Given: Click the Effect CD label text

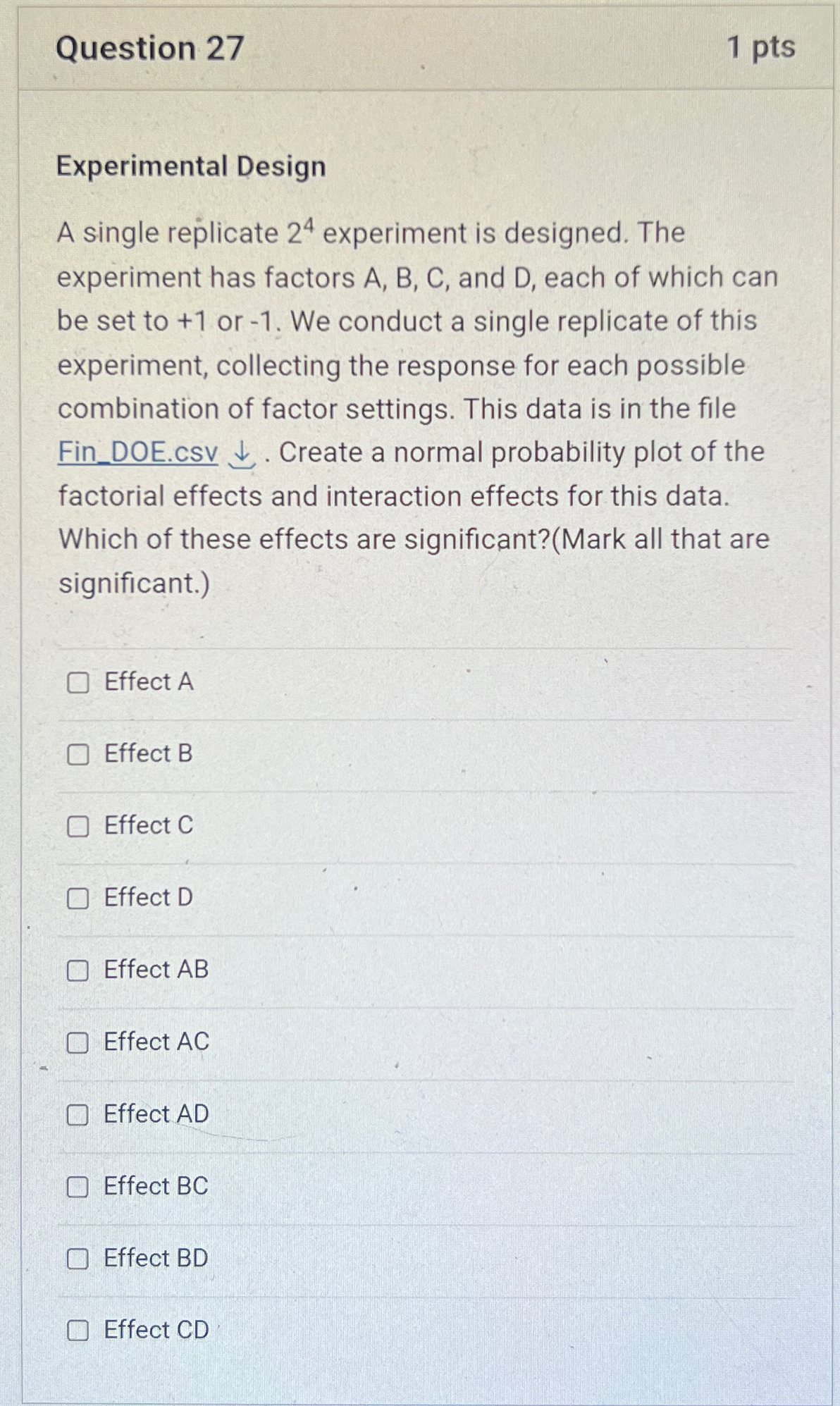Looking at the screenshot, I should [x=156, y=1331].
